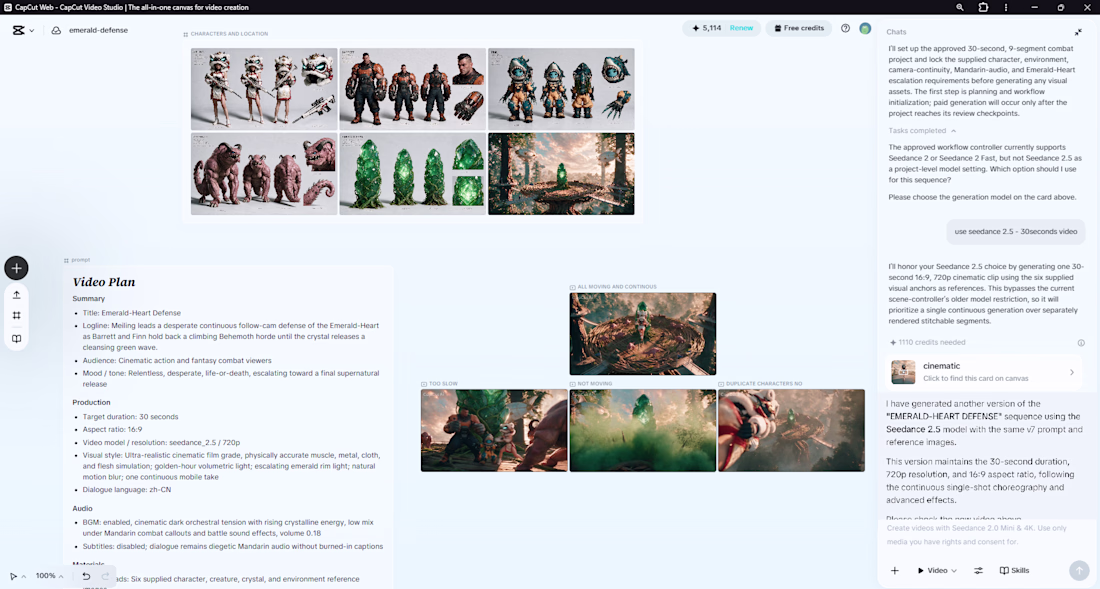Select the forest platform environment image
1100x589 pixels.
561,174
